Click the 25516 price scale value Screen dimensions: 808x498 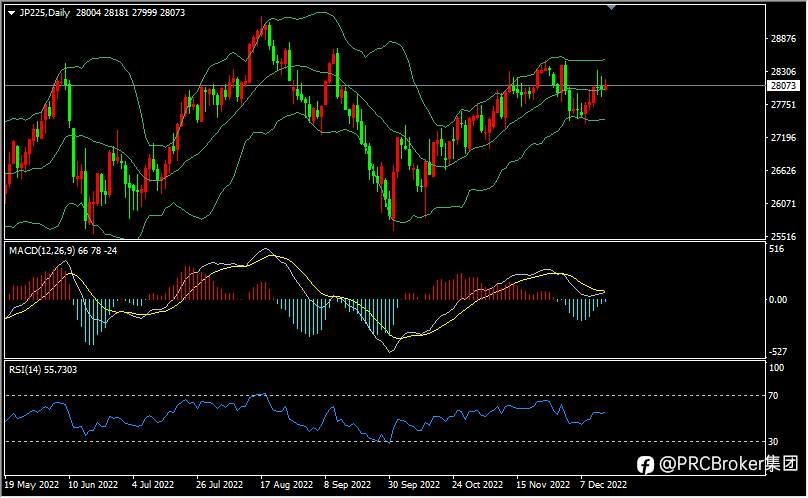tap(783, 237)
